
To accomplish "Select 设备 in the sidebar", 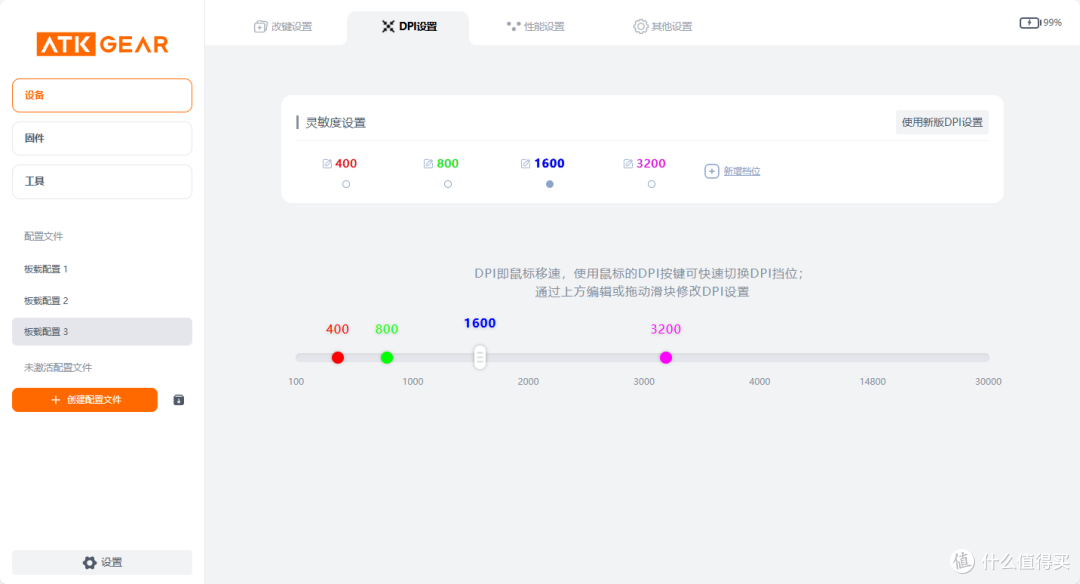I will point(102,95).
